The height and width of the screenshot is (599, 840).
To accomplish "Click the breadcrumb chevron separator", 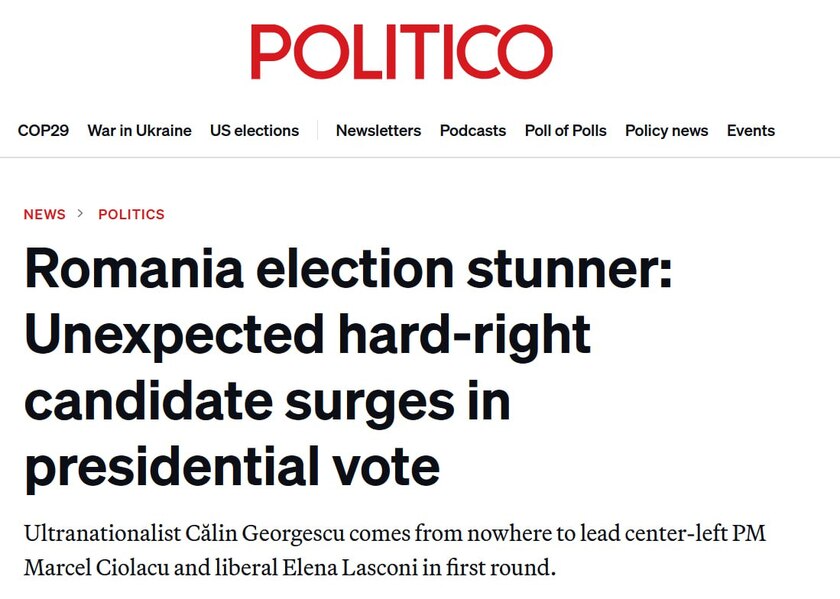I will (x=80, y=213).
